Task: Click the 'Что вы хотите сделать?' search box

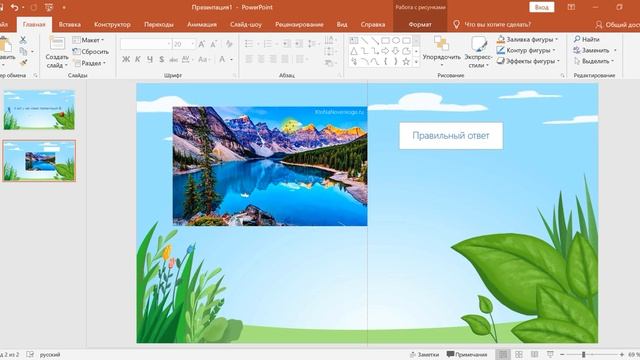Action: click(492, 24)
